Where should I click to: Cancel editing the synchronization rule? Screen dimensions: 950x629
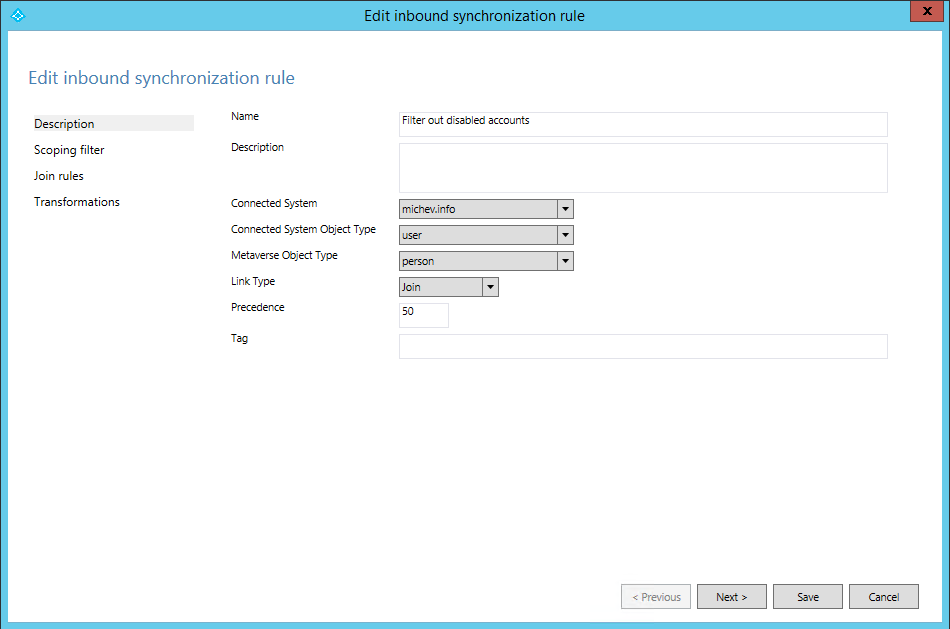click(x=883, y=596)
